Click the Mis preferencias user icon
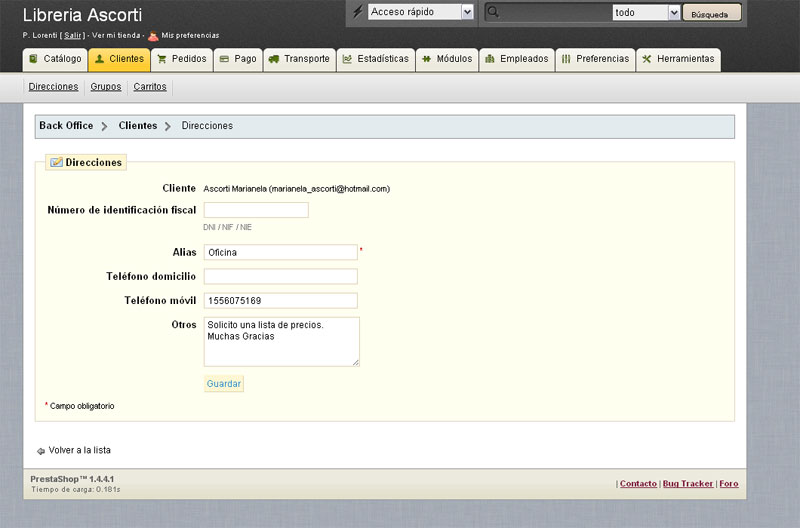 153,36
